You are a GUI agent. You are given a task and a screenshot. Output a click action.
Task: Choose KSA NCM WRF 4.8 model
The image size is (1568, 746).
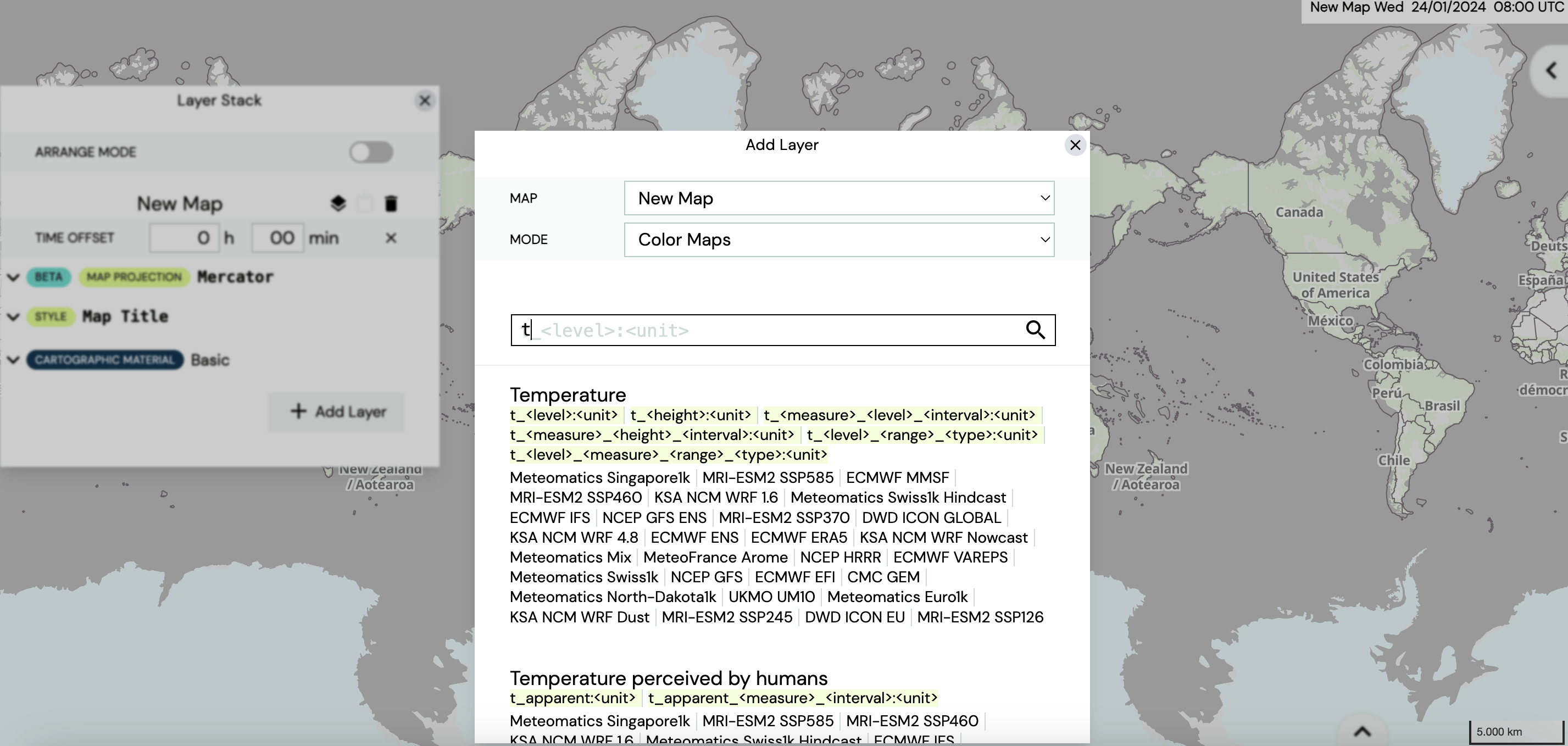(574, 538)
